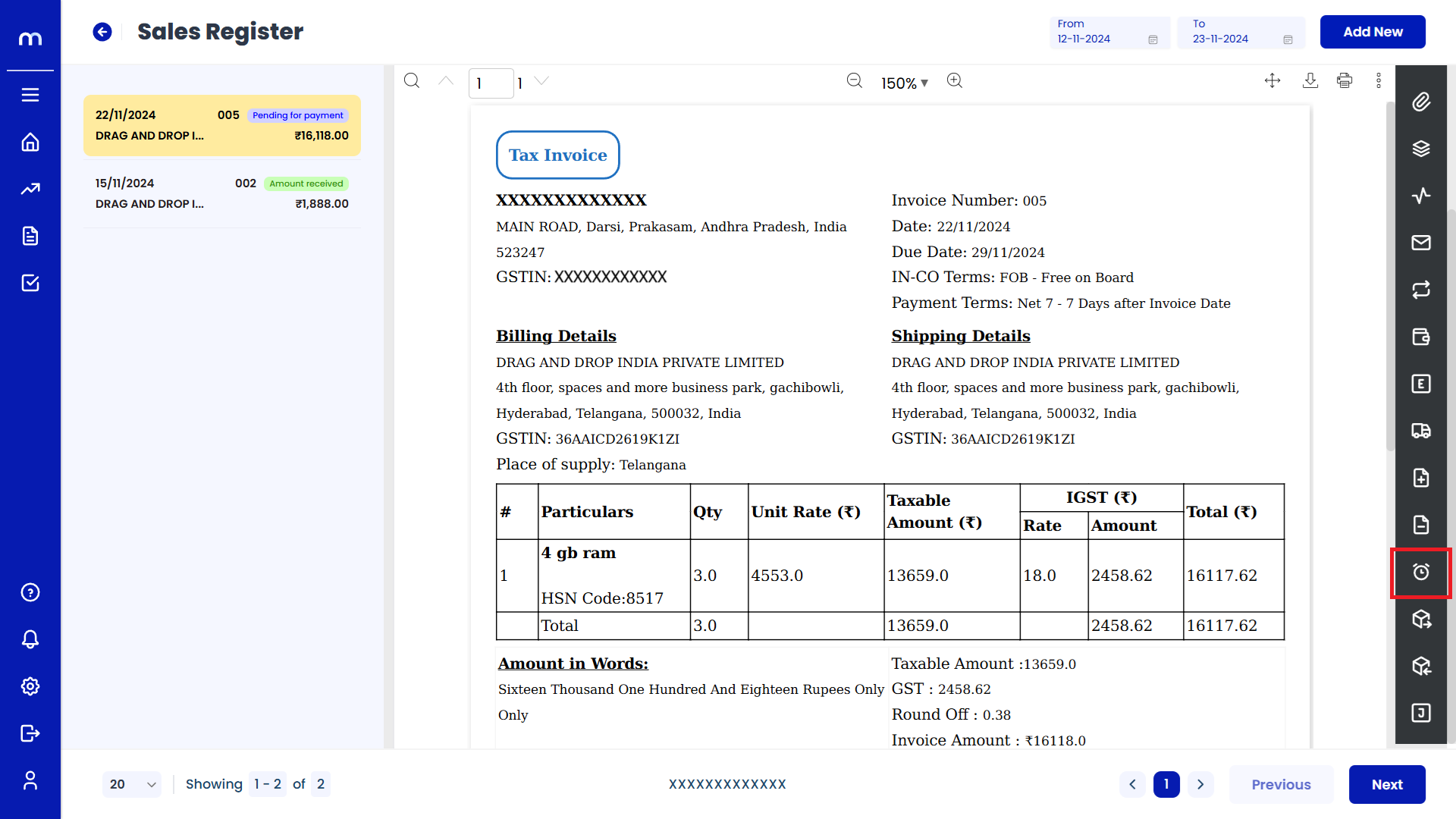
Task: Click the 4 gb ram item cell
Action: point(614,575)
